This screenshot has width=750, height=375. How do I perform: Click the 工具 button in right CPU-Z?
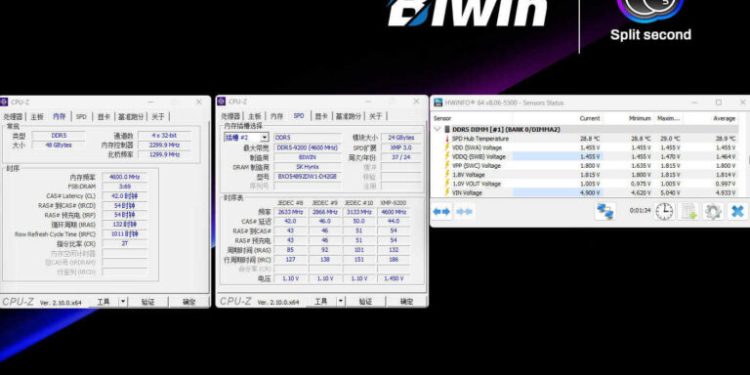click(x=320, y=301)
